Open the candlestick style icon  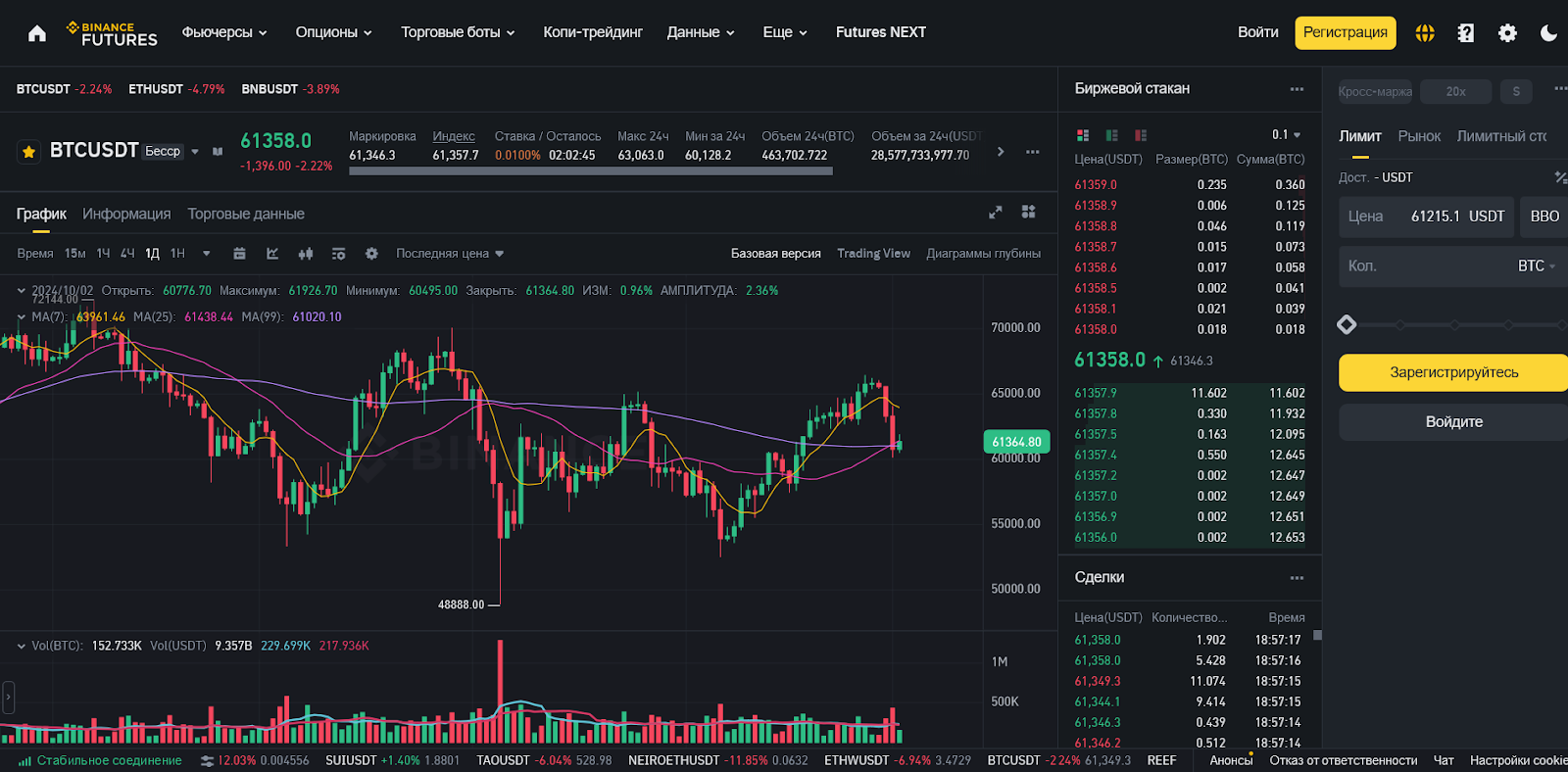point(306,254)
